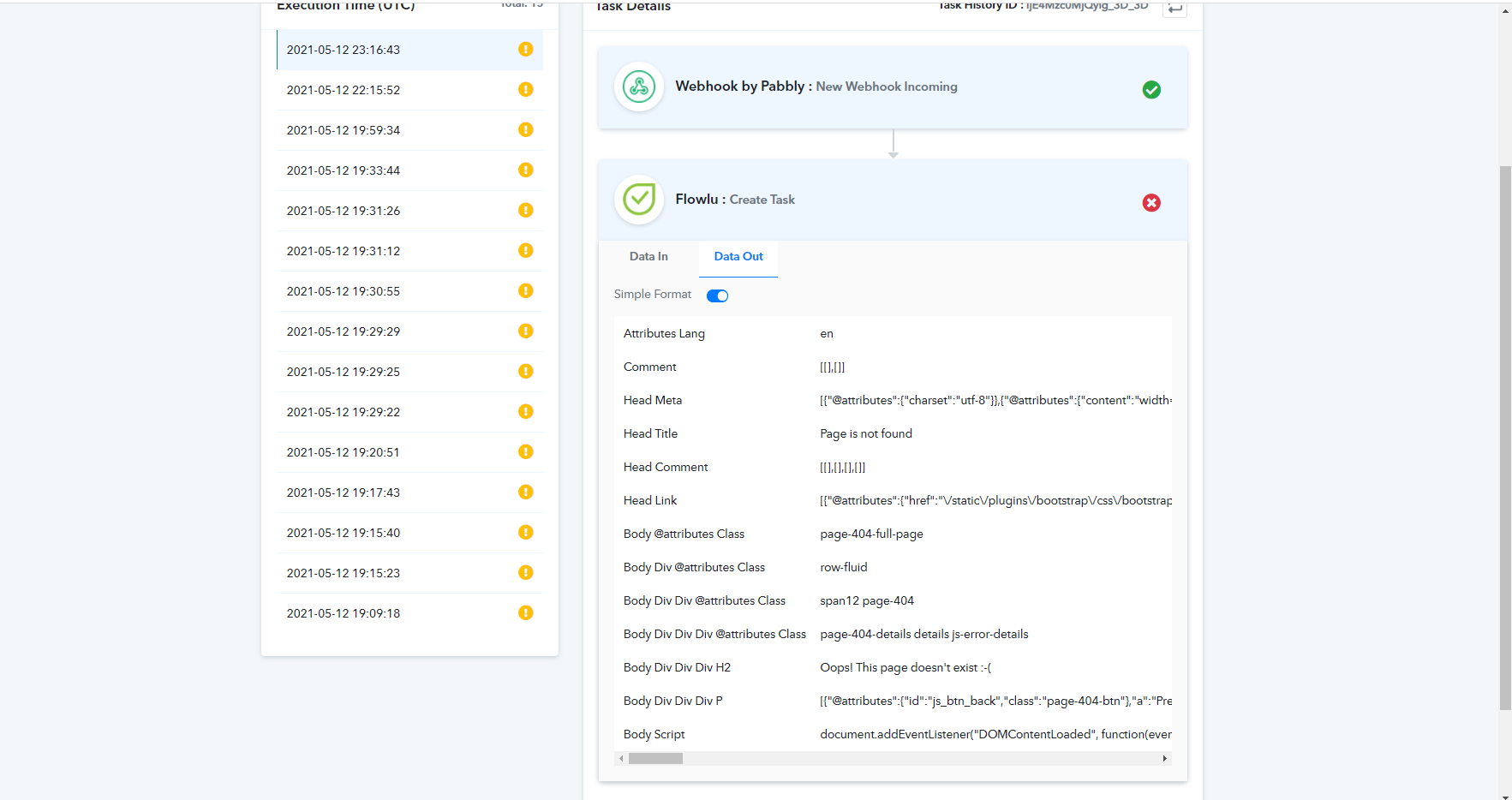The height and width of the screenshot is (800, 1512).
Task: Click the warning icon for 19:09:18 execution
Action: [x=526, y=613]
